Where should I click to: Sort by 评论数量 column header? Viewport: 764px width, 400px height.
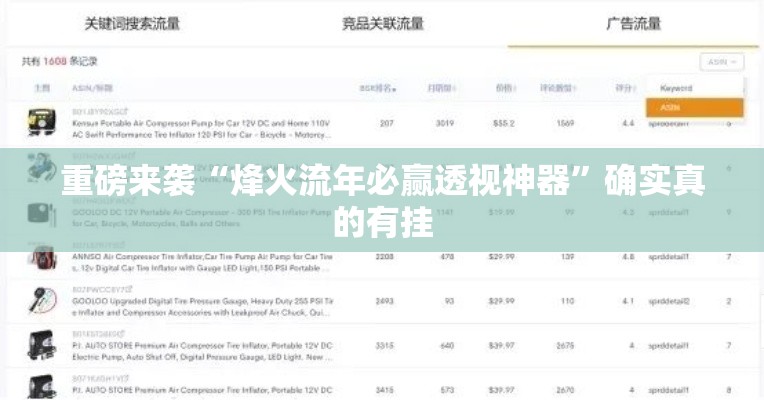(558, 88)
